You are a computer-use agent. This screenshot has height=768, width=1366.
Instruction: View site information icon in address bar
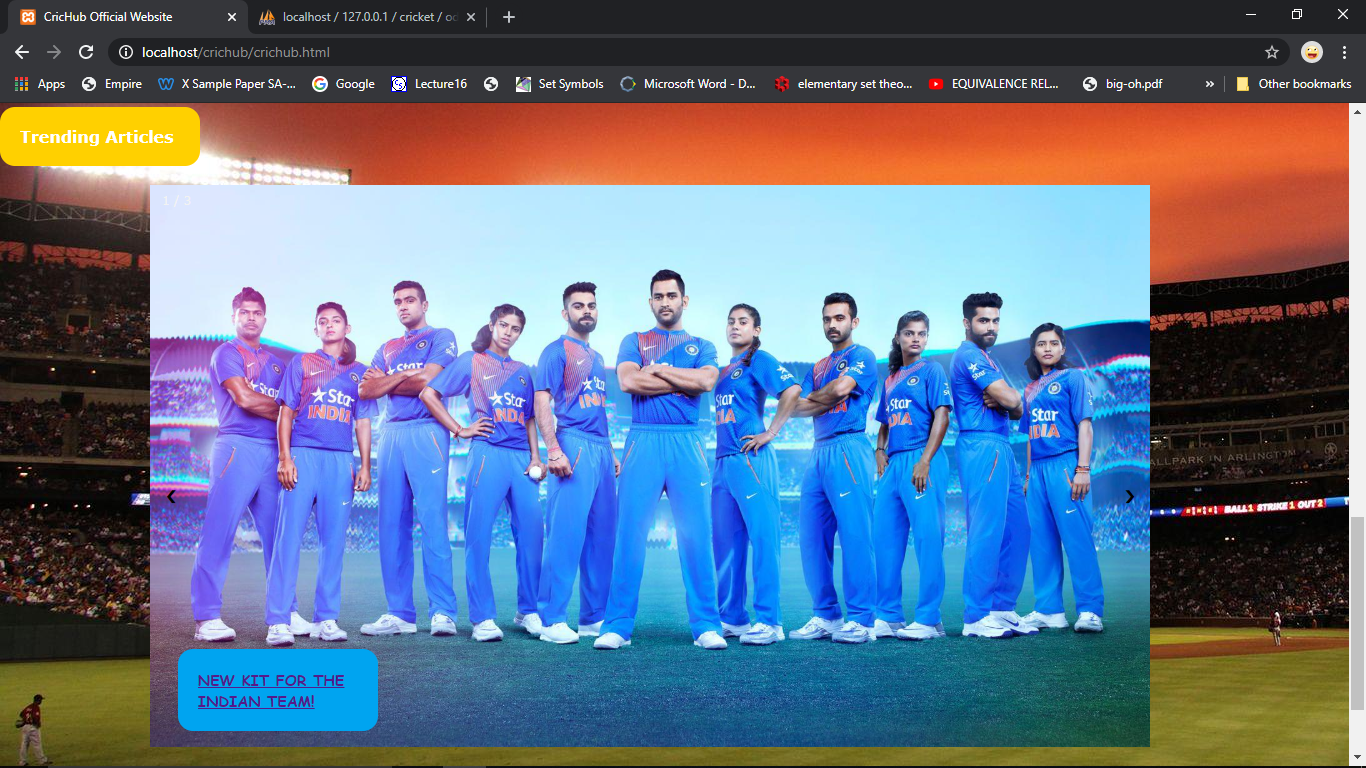126,52
